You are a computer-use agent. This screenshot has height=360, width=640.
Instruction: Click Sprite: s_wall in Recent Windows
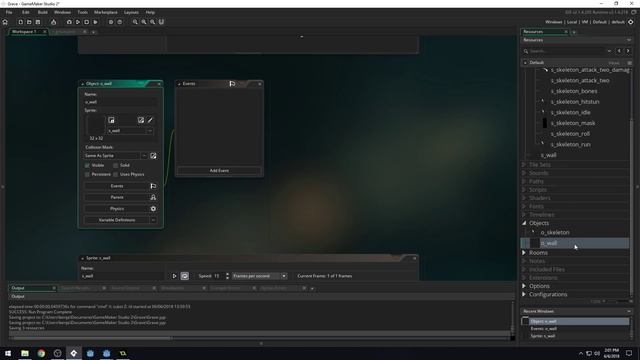pyautogui.click(x=543, y=336)
